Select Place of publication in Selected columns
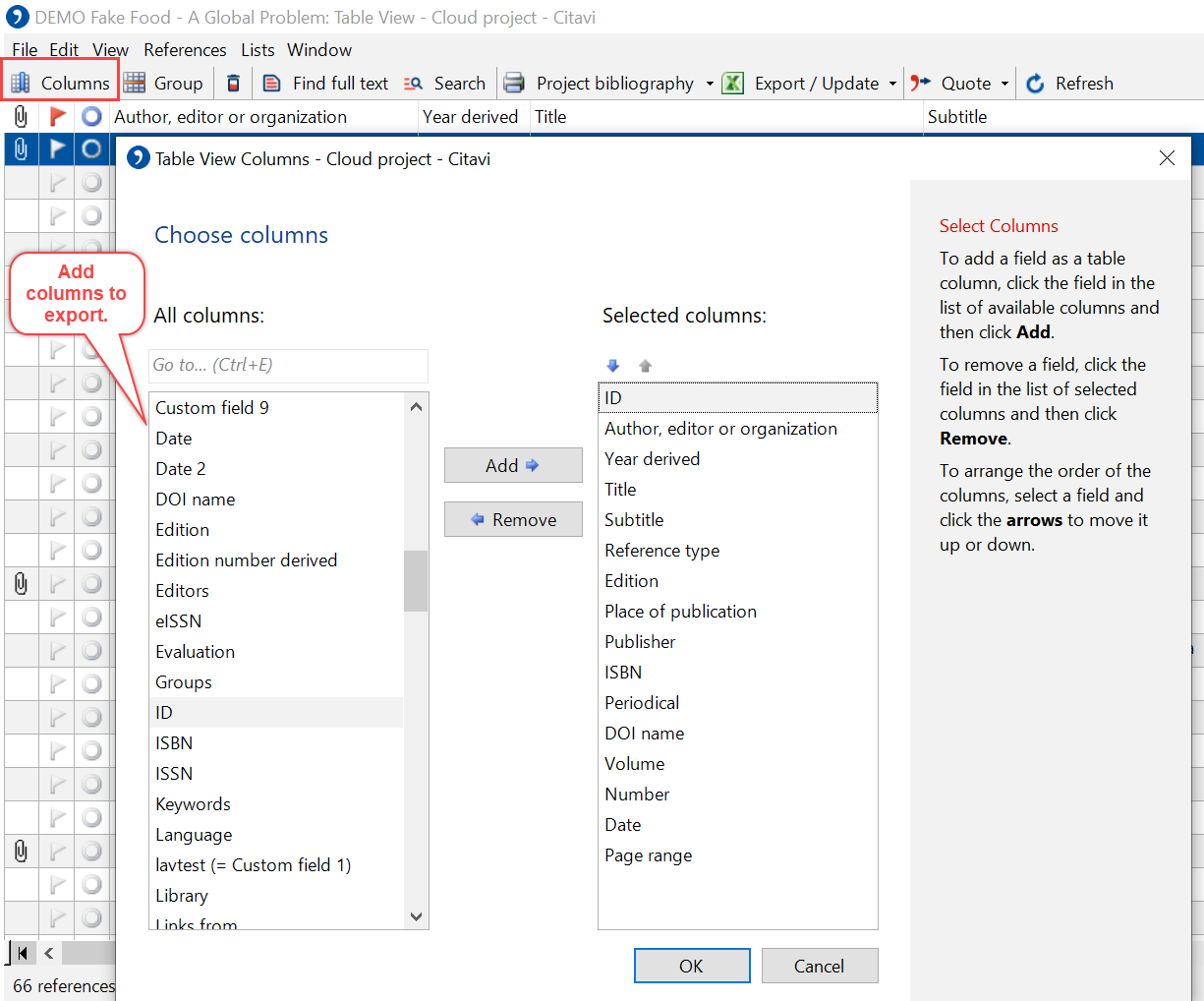This screenshot has height=1001, width=1204. (737, 612)
